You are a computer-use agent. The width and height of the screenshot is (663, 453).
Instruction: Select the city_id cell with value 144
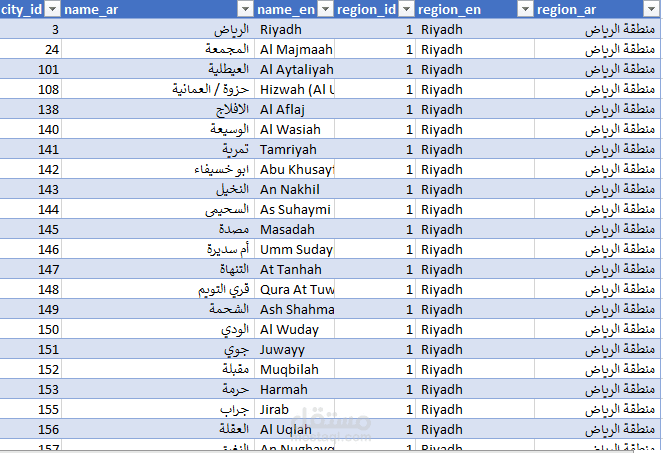pyautogui.click(x=30, y=209)
